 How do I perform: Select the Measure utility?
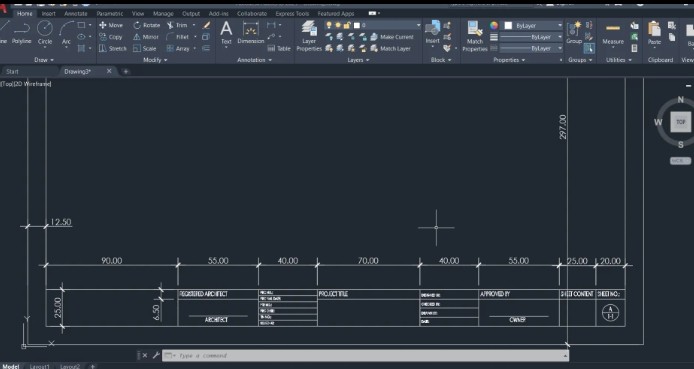[613, 35]
